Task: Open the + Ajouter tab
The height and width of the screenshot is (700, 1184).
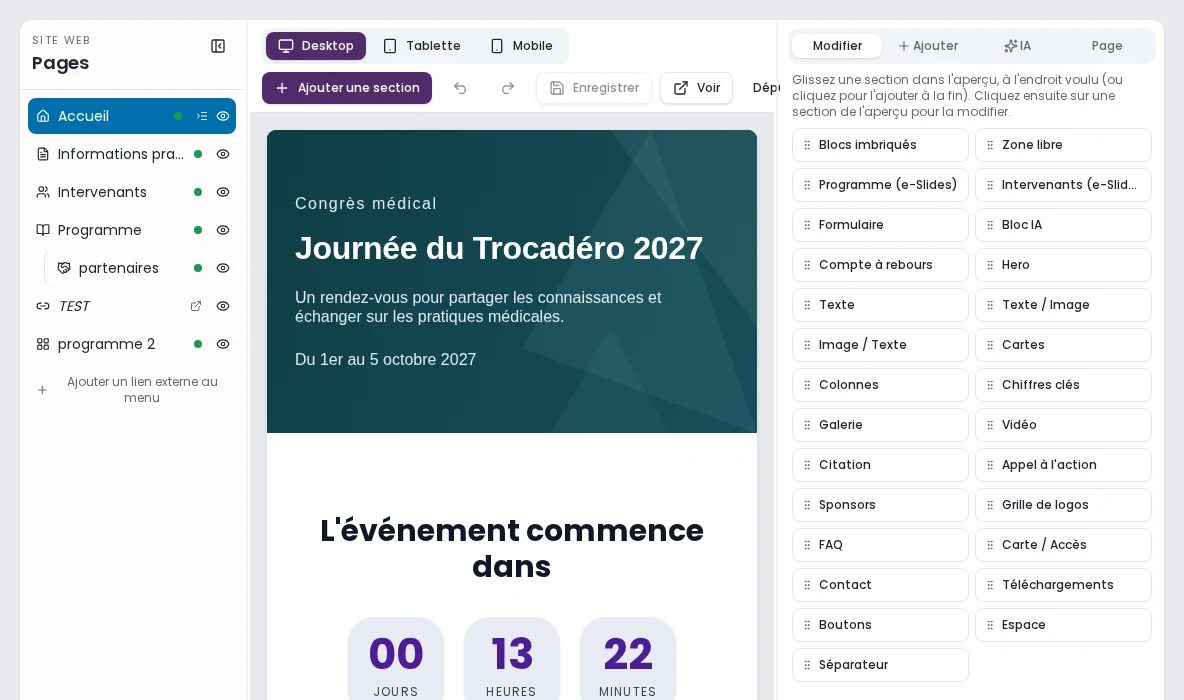Action: coord(928,46)
